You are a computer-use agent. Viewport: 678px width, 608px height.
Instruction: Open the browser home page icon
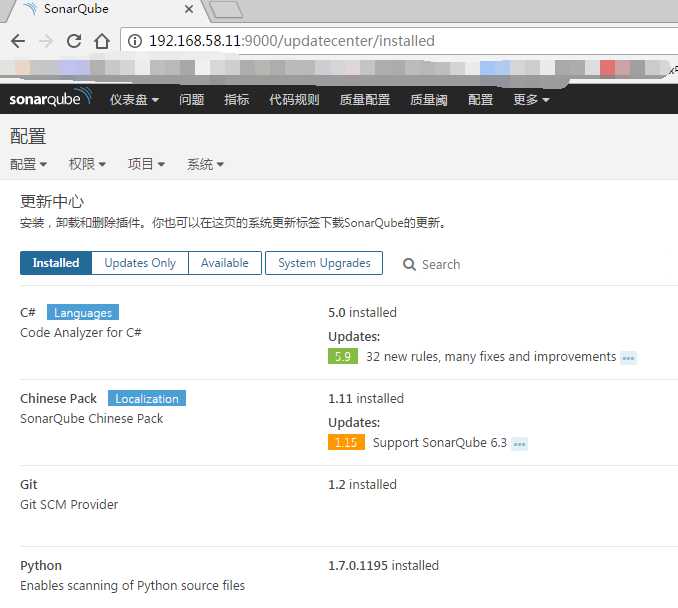(x=102, y=41)
